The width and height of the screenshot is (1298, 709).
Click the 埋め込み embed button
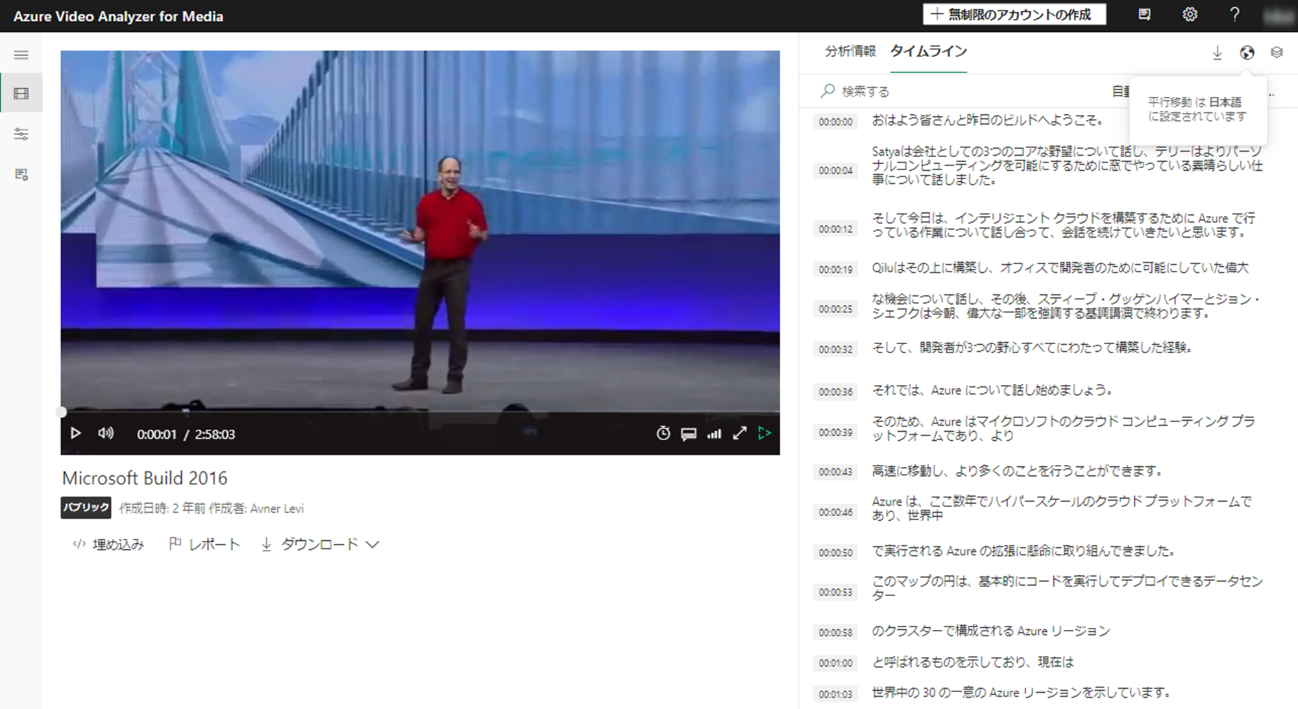coord(108,545)
